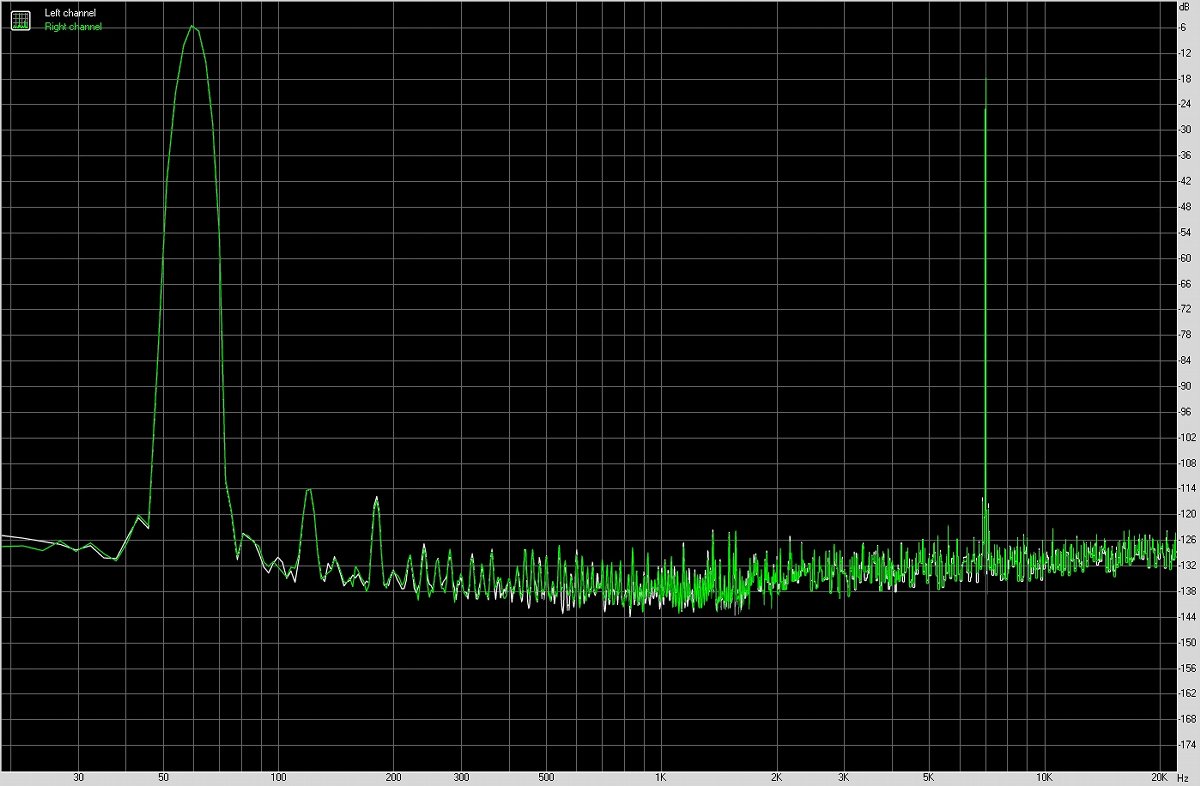Image resolution: width=1200 pixels, height=786 pixels.
Task: Click the "50" label on the frequency axis
Action: tap(163, 777)
